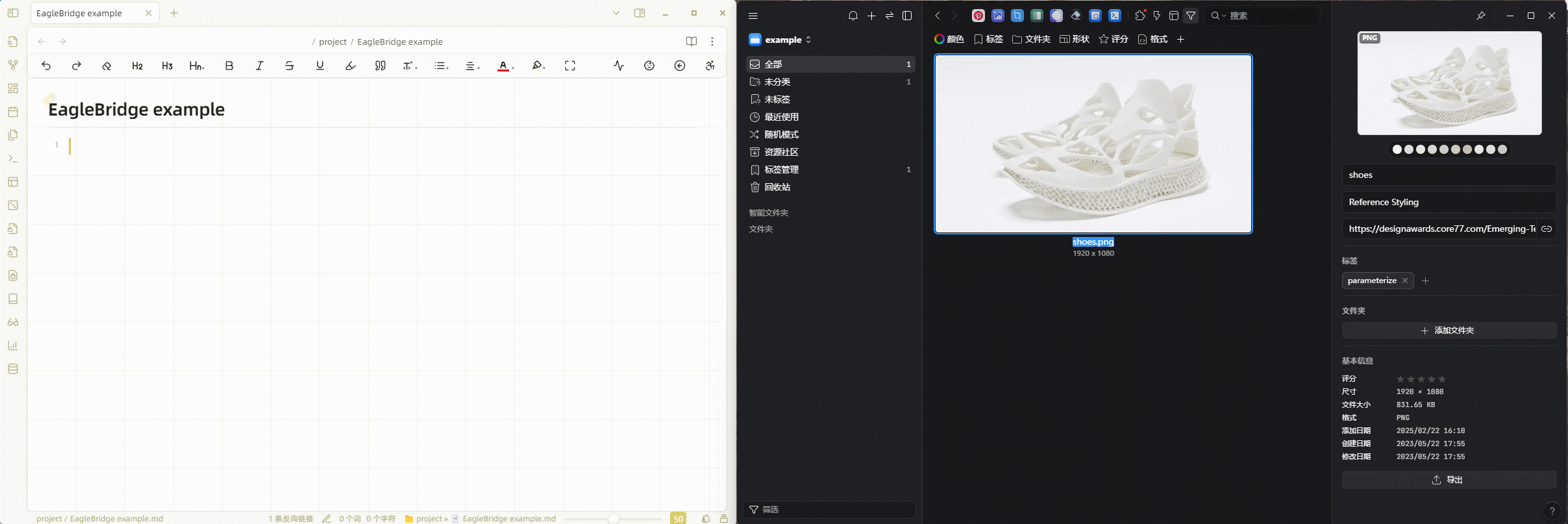Screen dimensions: 1568x524
Task: Open the text alignment dropdown
Action: click(473, 66)
